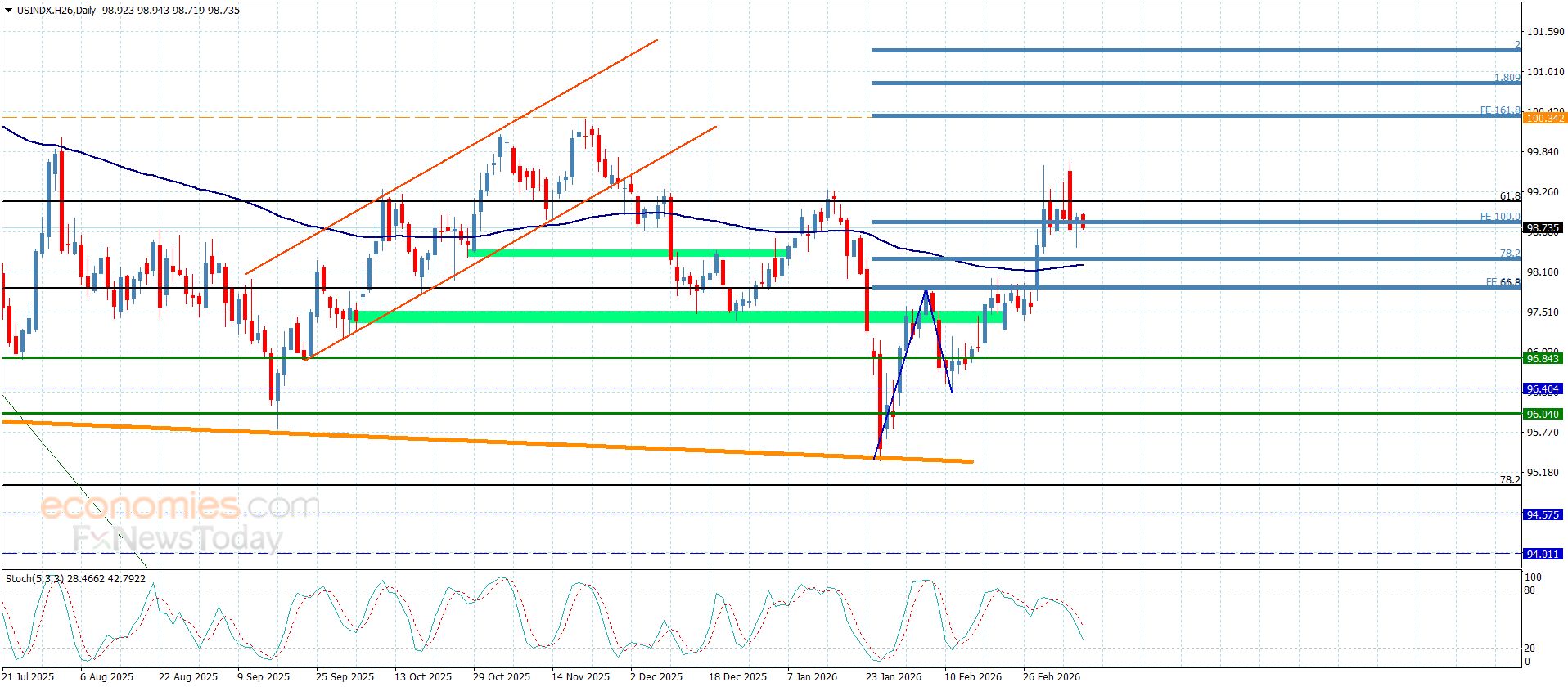Select the blue 94.011 price label

point(1543,555)
